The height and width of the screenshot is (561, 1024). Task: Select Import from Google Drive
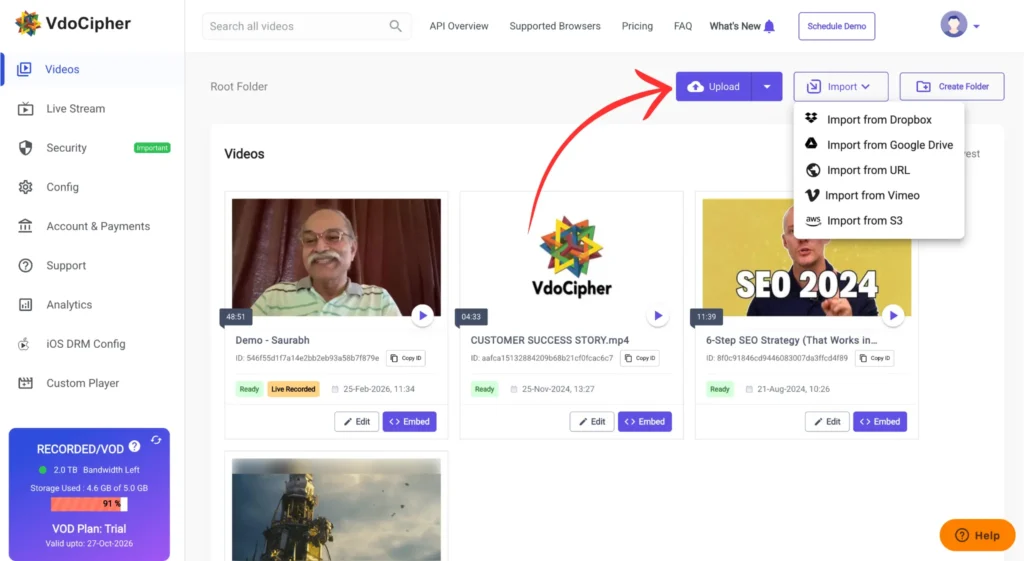pyautogui.click(x=878, y=145)
